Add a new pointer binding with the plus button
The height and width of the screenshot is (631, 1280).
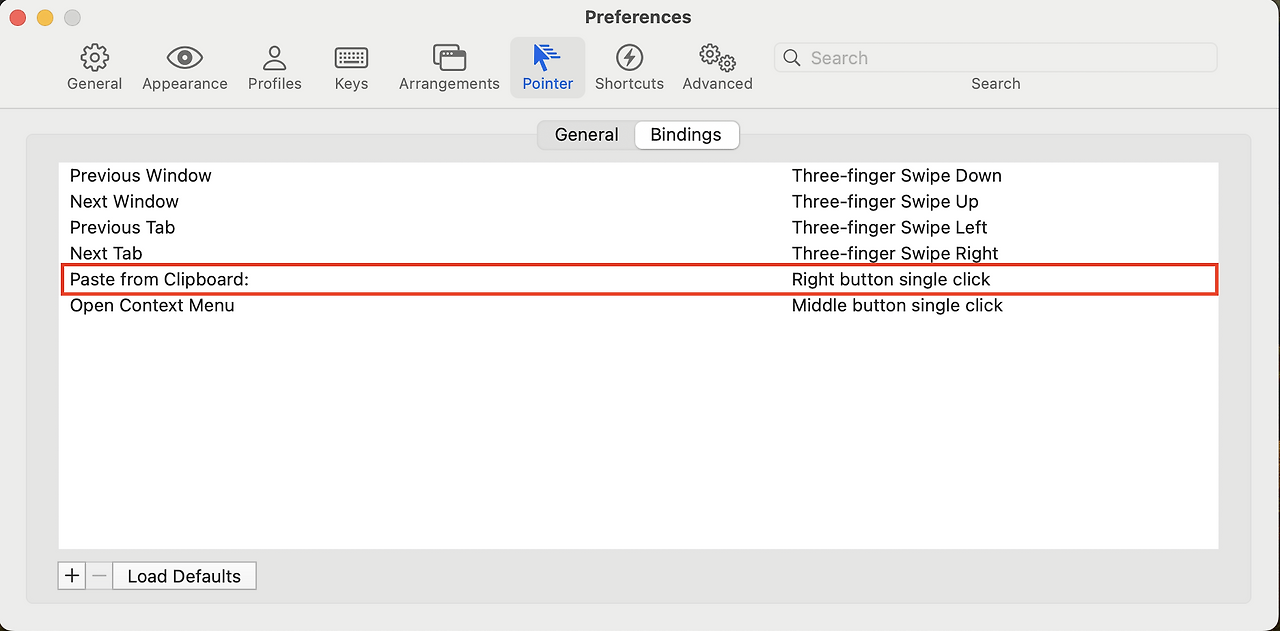click(71, 575)
